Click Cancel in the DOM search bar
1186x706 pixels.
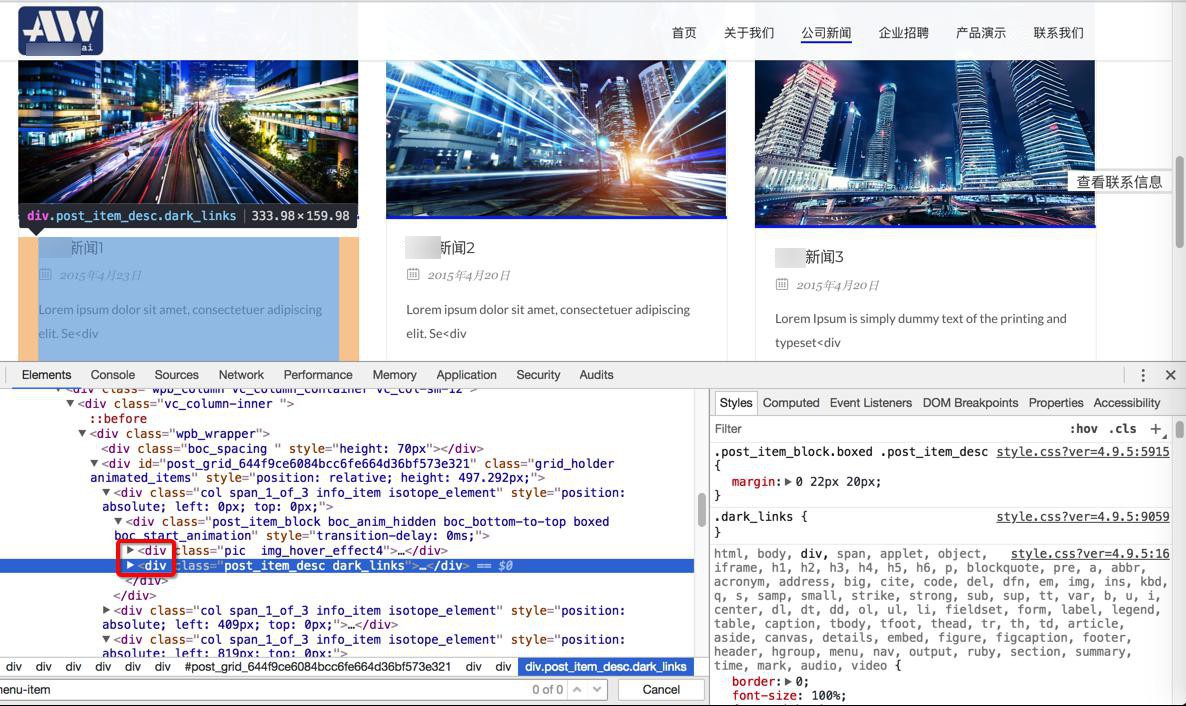pos(660,689)
